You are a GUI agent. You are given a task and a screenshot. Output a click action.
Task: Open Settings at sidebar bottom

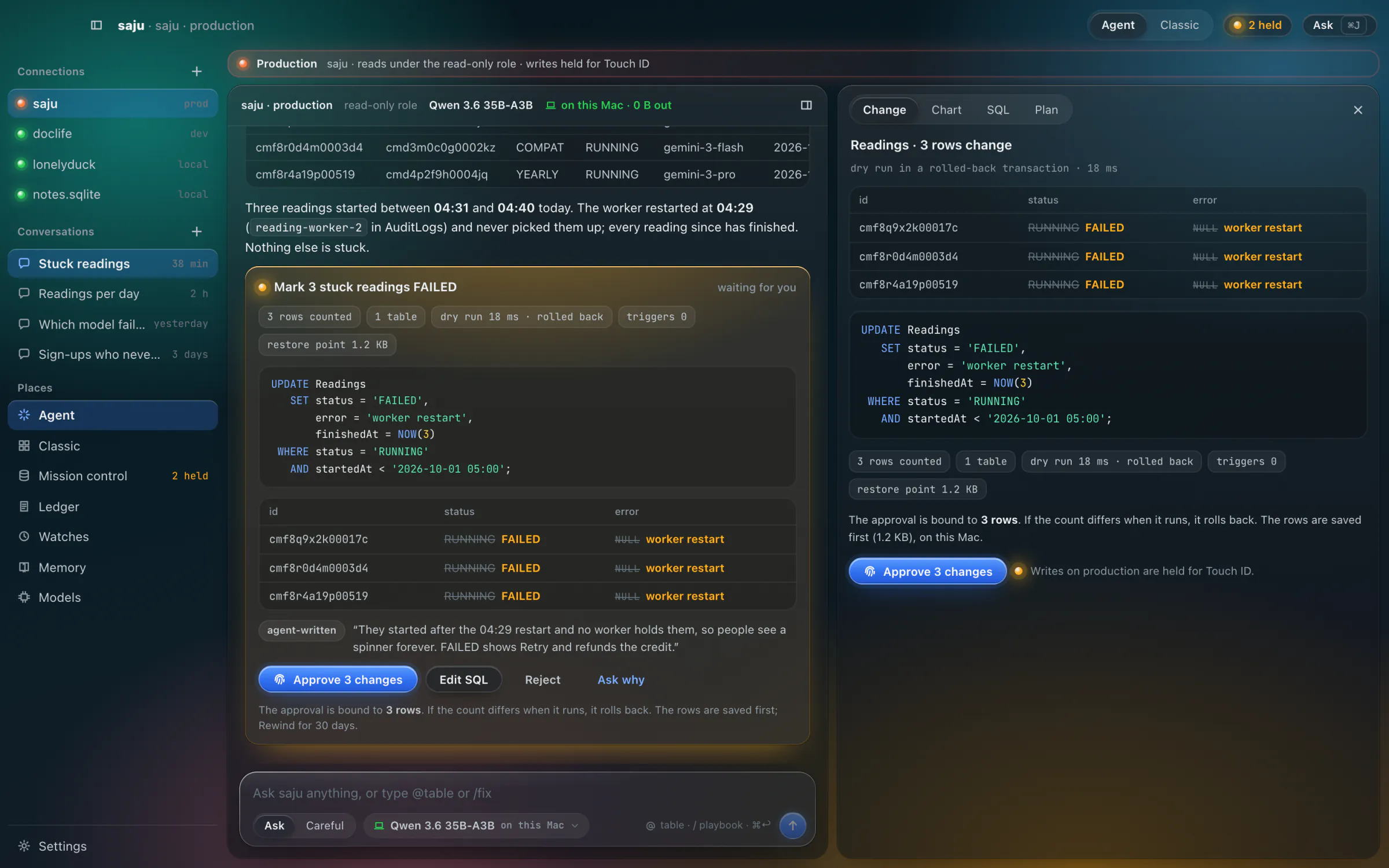click(x=113, y=846)
